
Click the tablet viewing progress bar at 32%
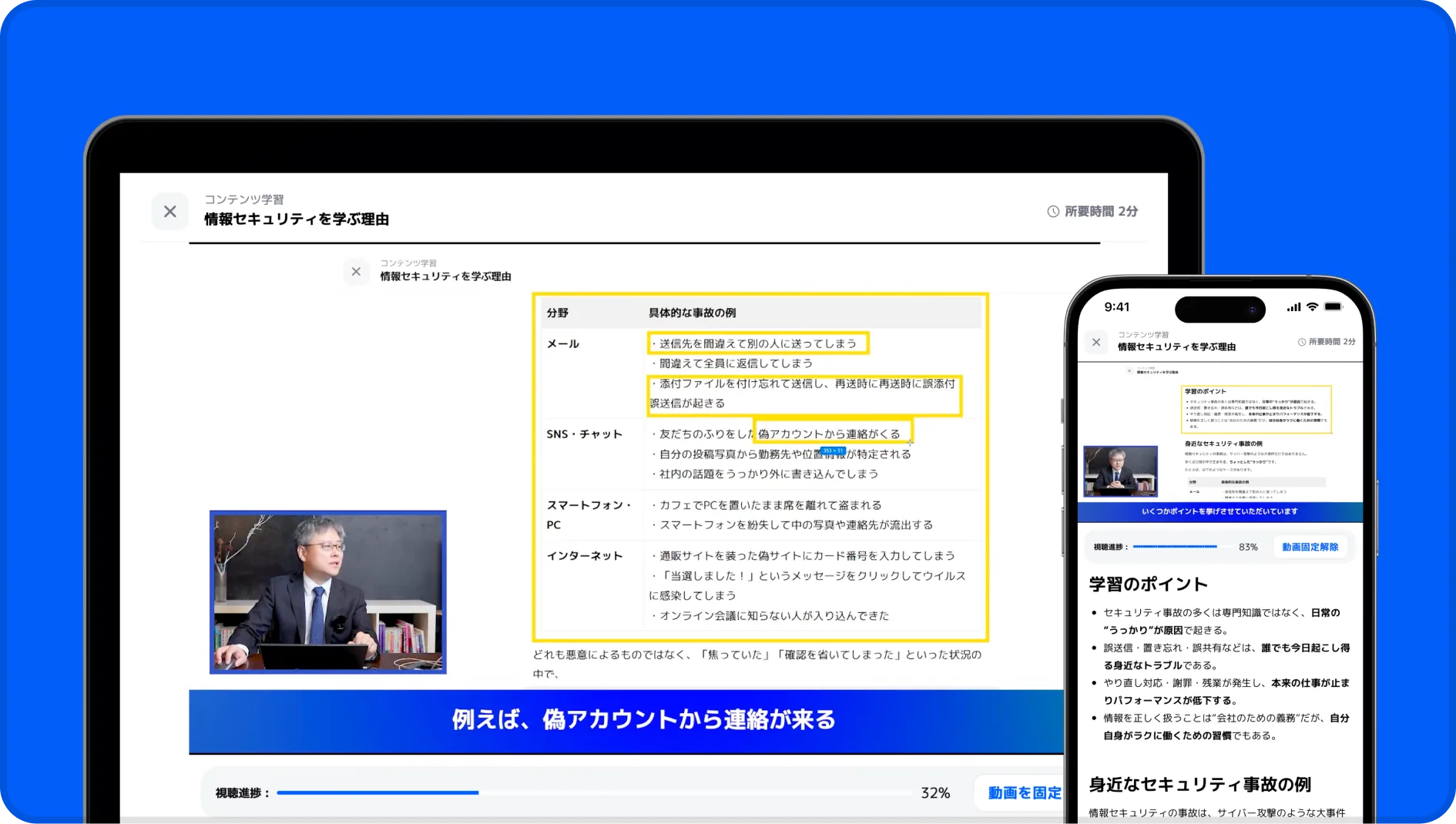593,792
